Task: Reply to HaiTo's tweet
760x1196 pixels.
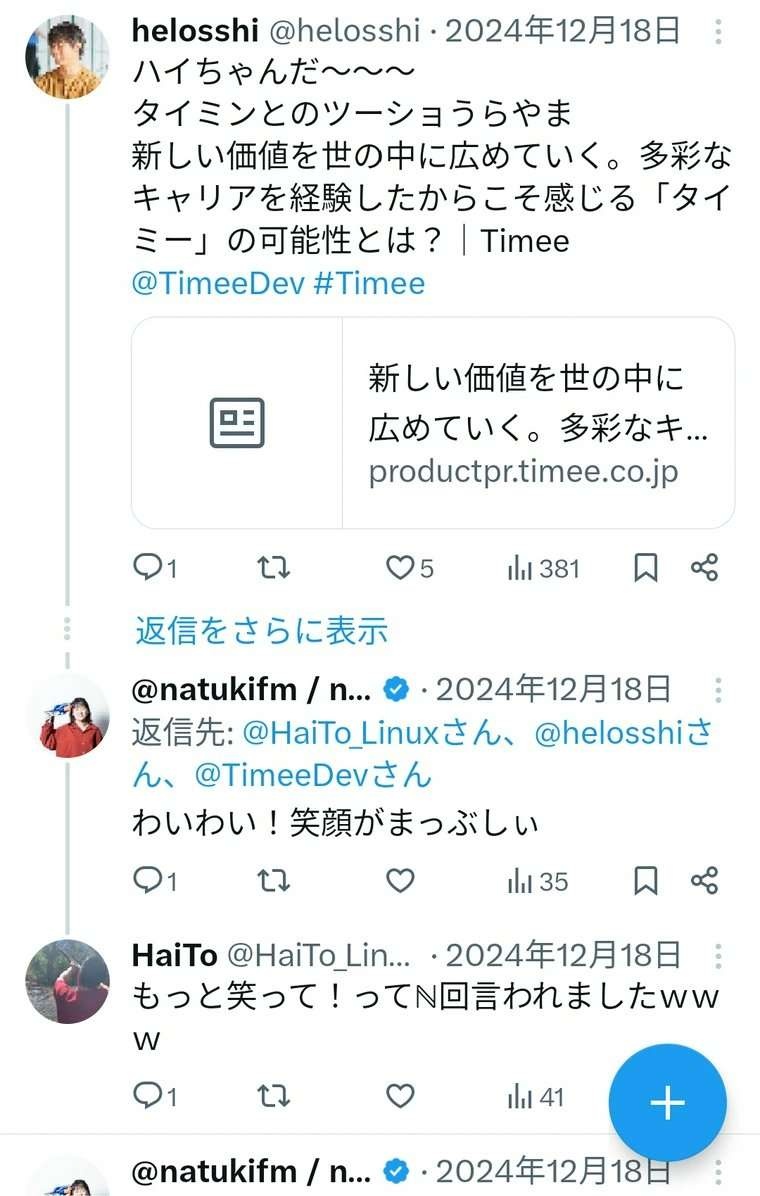Action: 148,1097
